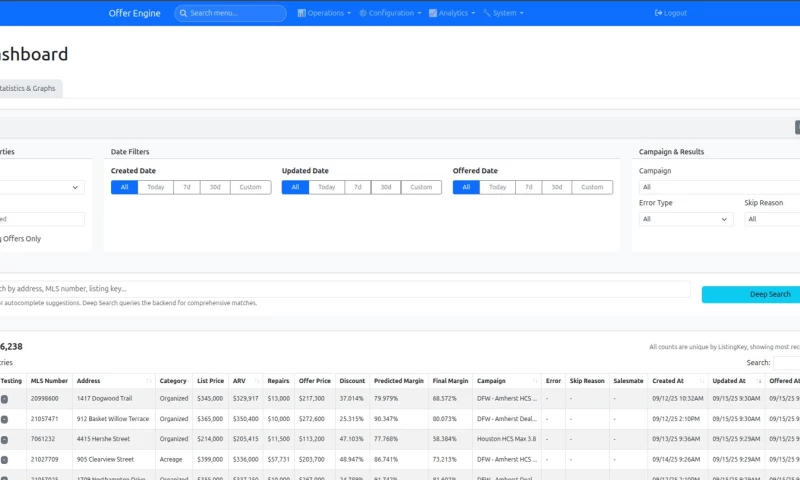Click campaign Houston HCS Max 3.8
Image resolution: width=800 pixels, height=480 pixels.
(507, 439)
